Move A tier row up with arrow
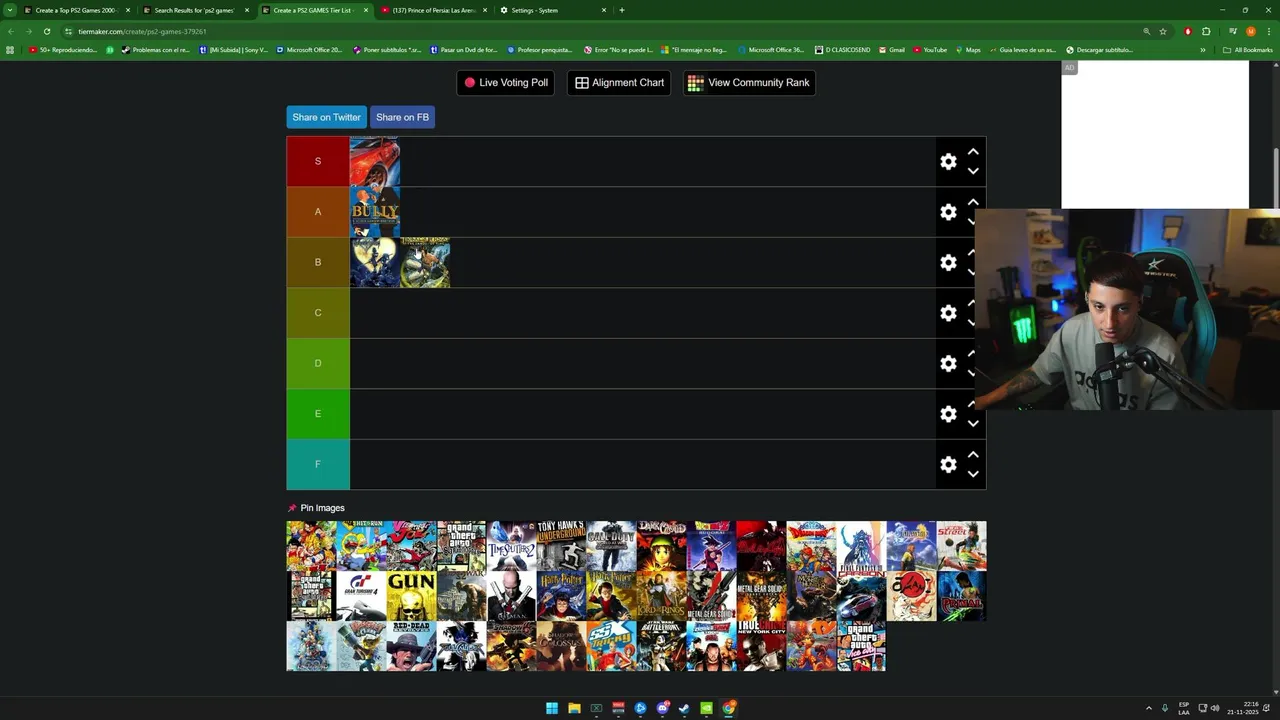 click(x=973, y=203)
